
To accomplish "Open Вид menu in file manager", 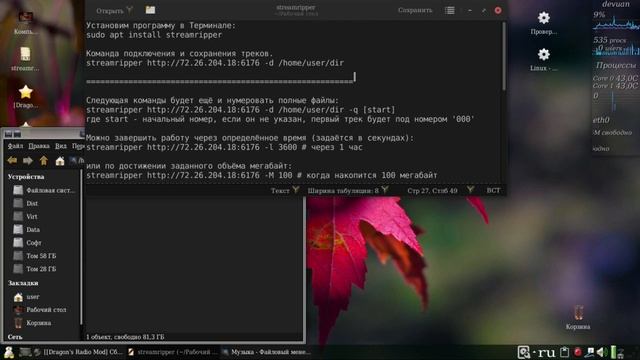I will click(60, 146).
